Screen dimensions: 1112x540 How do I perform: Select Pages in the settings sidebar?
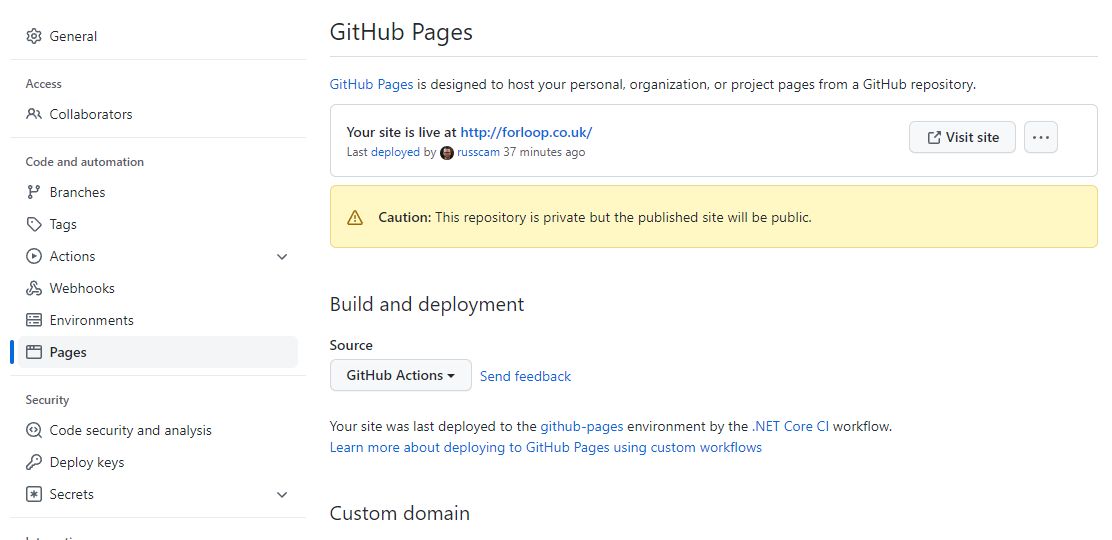pos(68,352)
